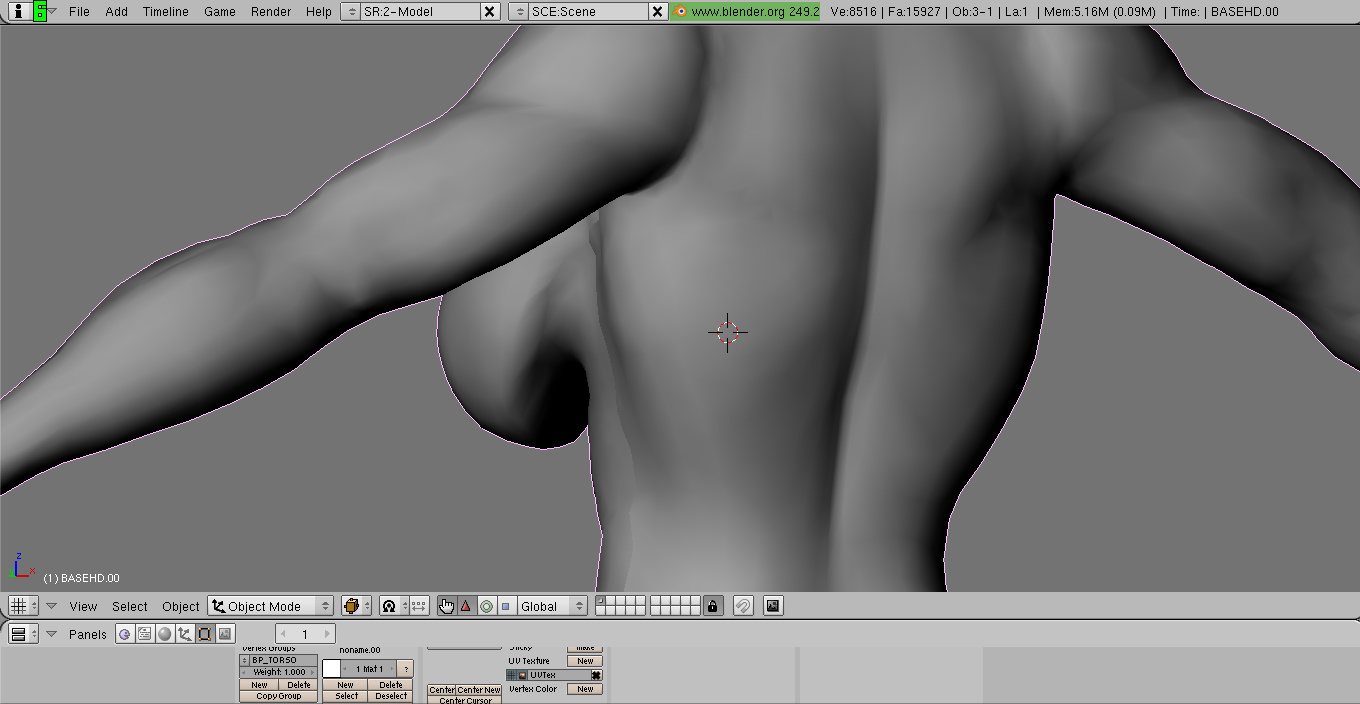
Task: Switch to the Script context icon
Action: point(145,634)
